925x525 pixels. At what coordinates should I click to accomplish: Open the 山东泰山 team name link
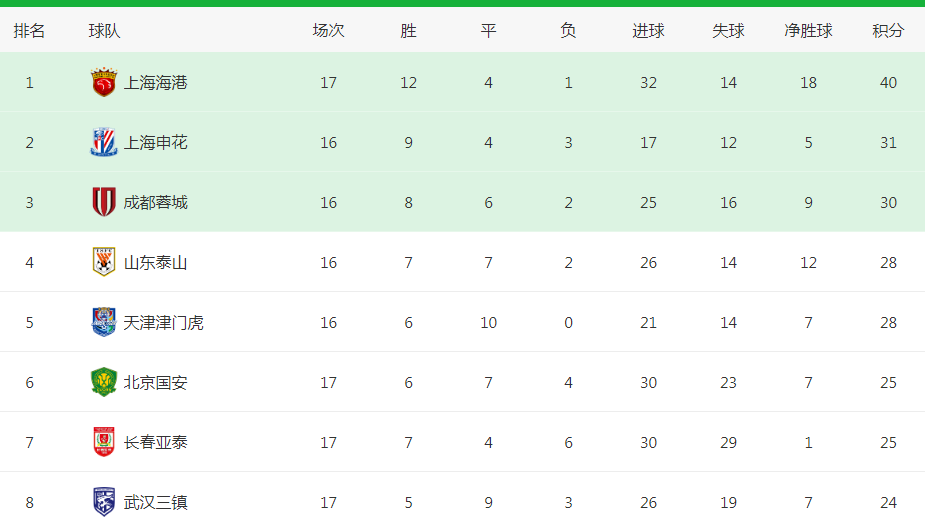(155, 263)
